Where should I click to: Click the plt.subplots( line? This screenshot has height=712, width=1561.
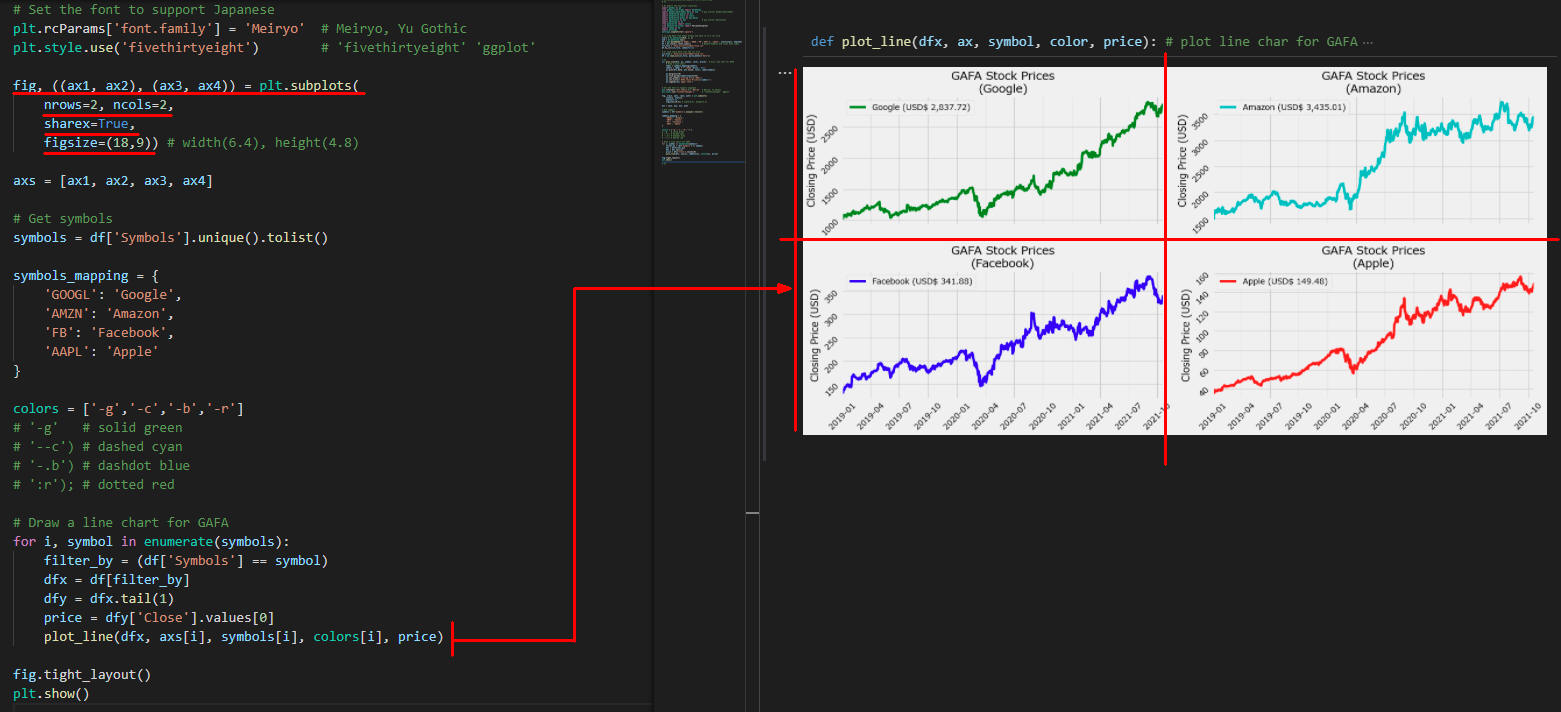(186, 85)
